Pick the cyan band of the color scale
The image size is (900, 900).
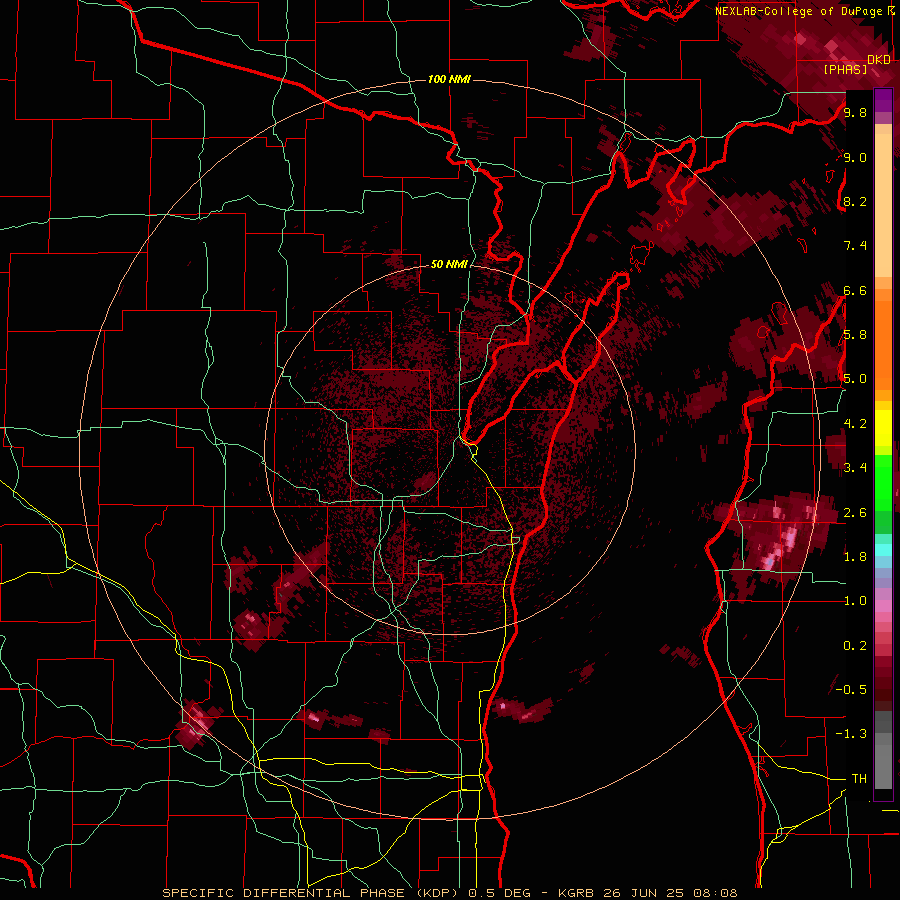[x=883, y=550]
